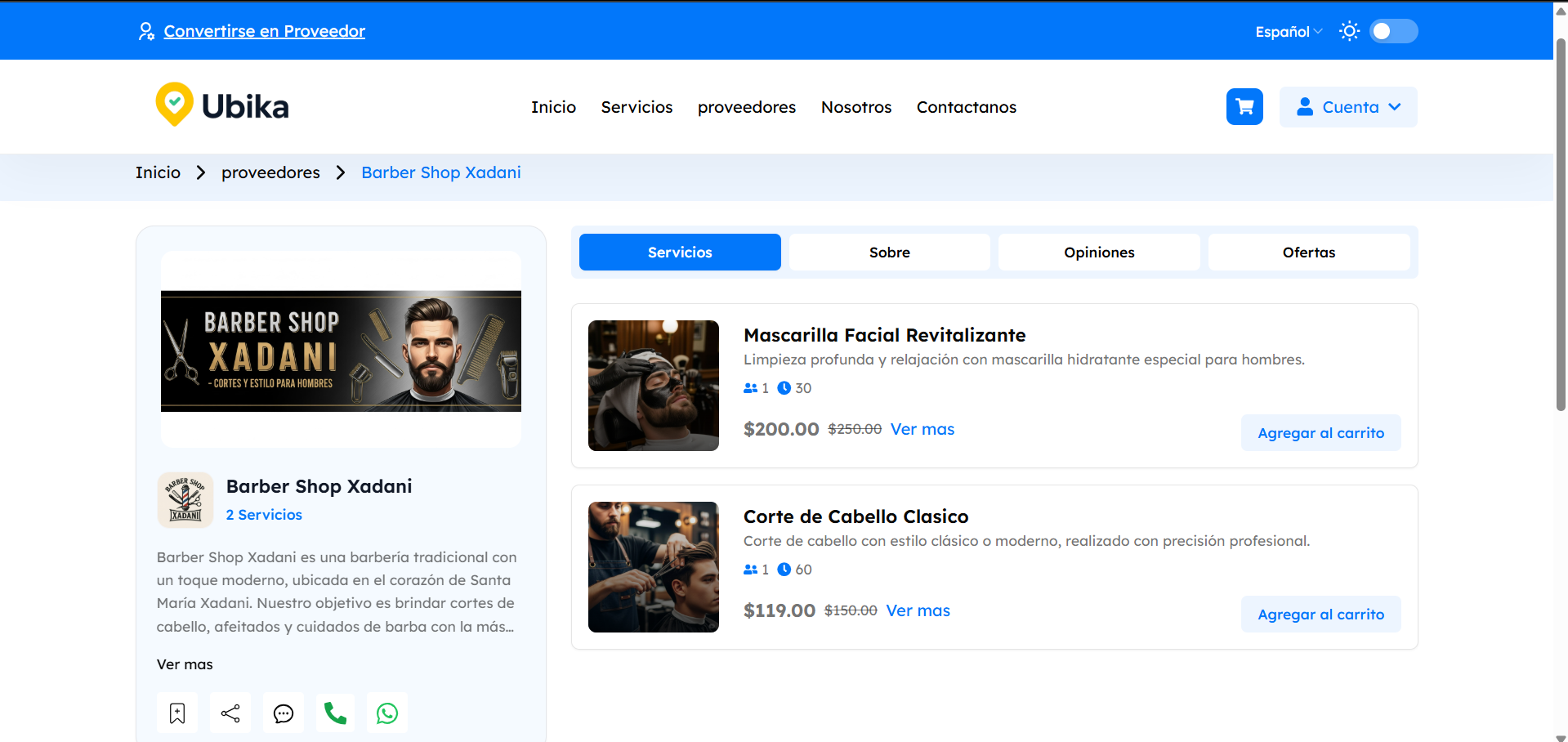1568x742 pixels.
Task: Click the provider person icon beside Convertirse
Action: pos(145,30)
